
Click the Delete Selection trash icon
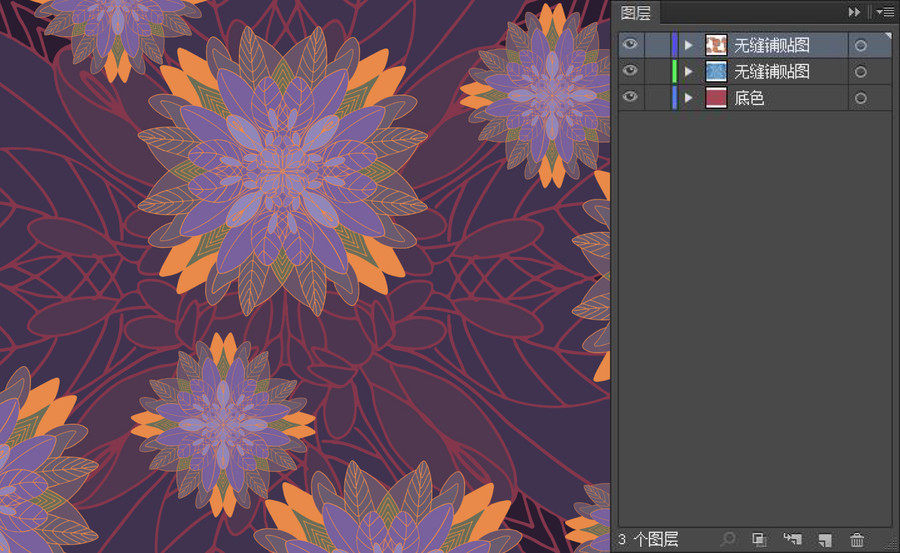(857, 539)
